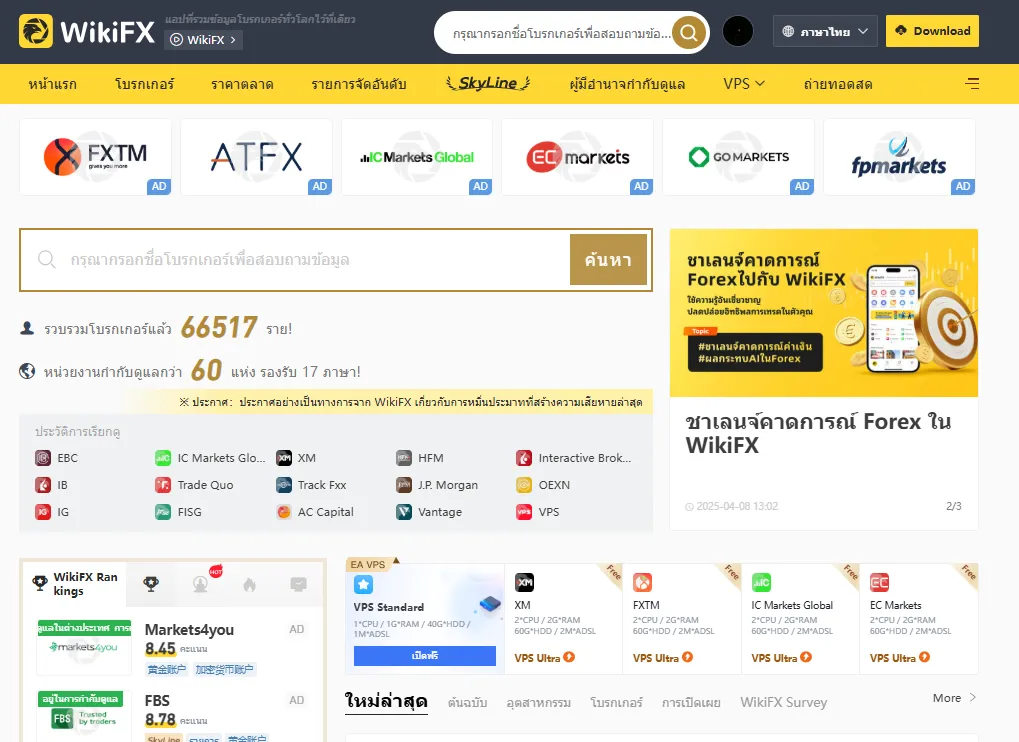
Task: Expand the VPS menu in navigation bar
Action: (743, 84)
